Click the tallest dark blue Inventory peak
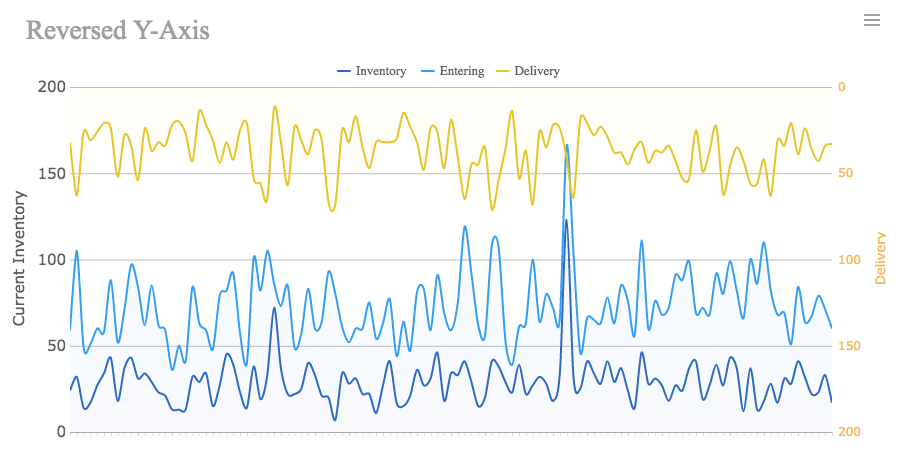Image resolution: width=902 pixels, height=457 pixels. [566, 221]
